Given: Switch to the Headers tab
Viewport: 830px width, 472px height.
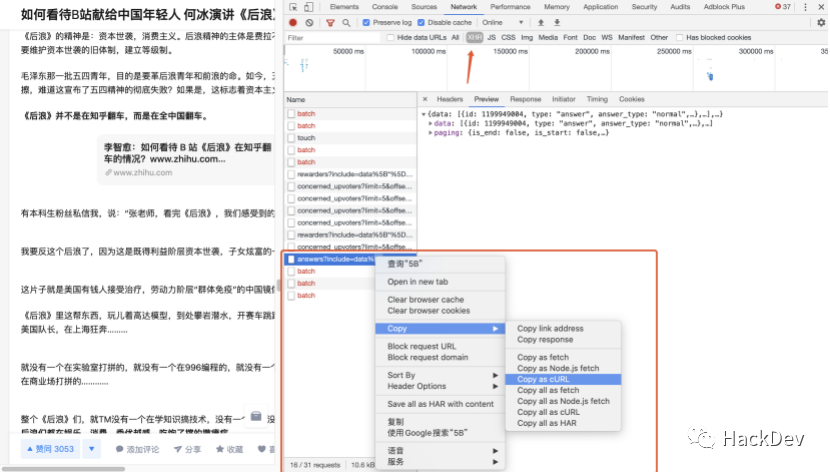Looking at the screenshot, I should [x=449, y=99].
